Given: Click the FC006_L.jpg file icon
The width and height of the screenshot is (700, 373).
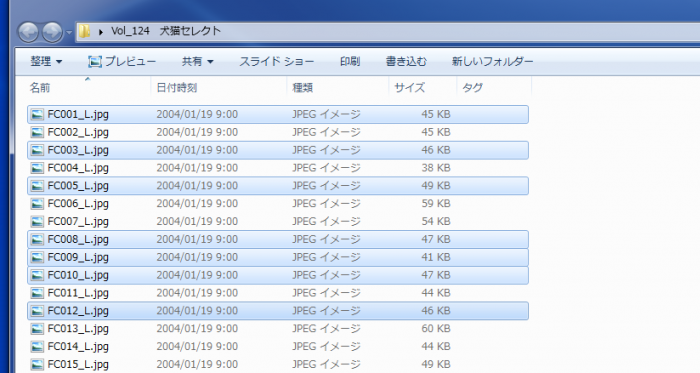Looking at the screenshot, I should (37, 204).
